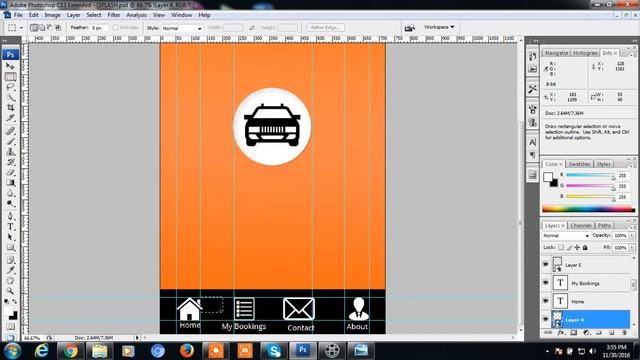Hide Layer 5 visibility eye

pos(546,264)
